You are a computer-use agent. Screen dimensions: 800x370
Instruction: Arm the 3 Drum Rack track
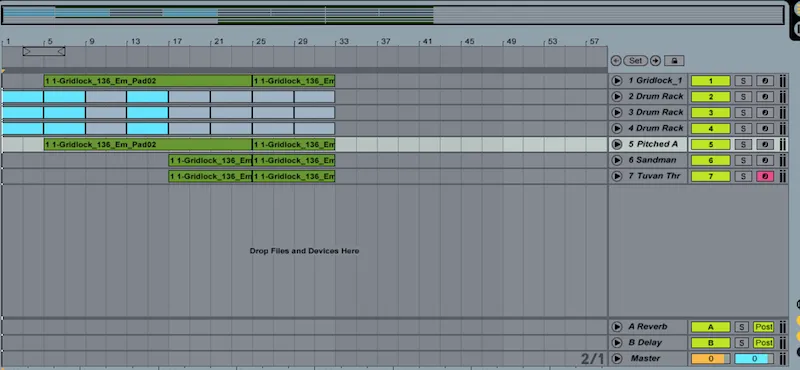(765, 112)
